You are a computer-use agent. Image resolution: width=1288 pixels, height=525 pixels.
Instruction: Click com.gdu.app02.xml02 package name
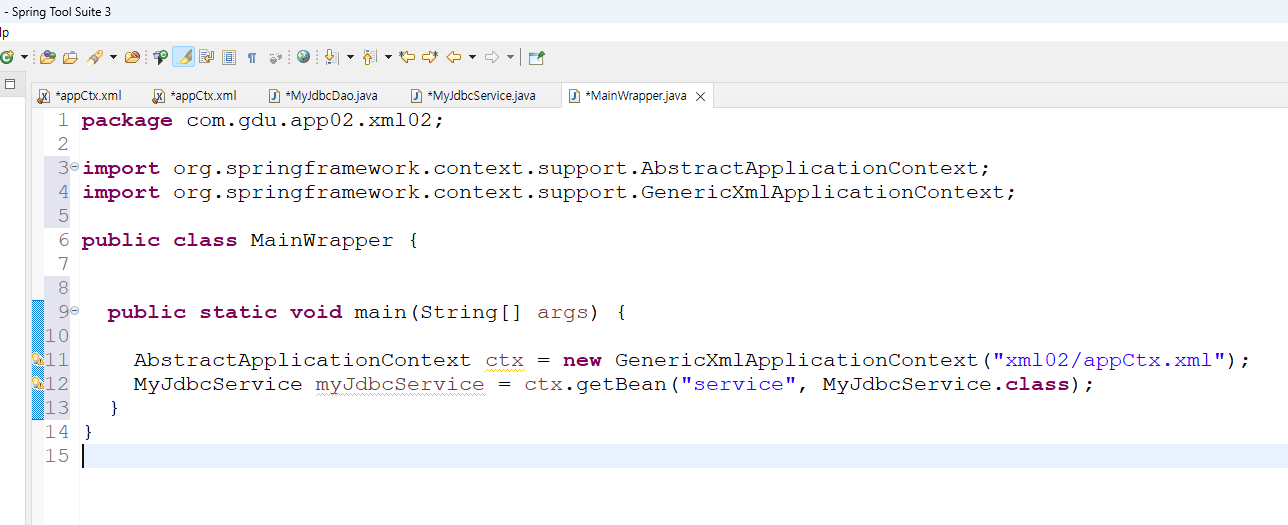tap(309, 120)
